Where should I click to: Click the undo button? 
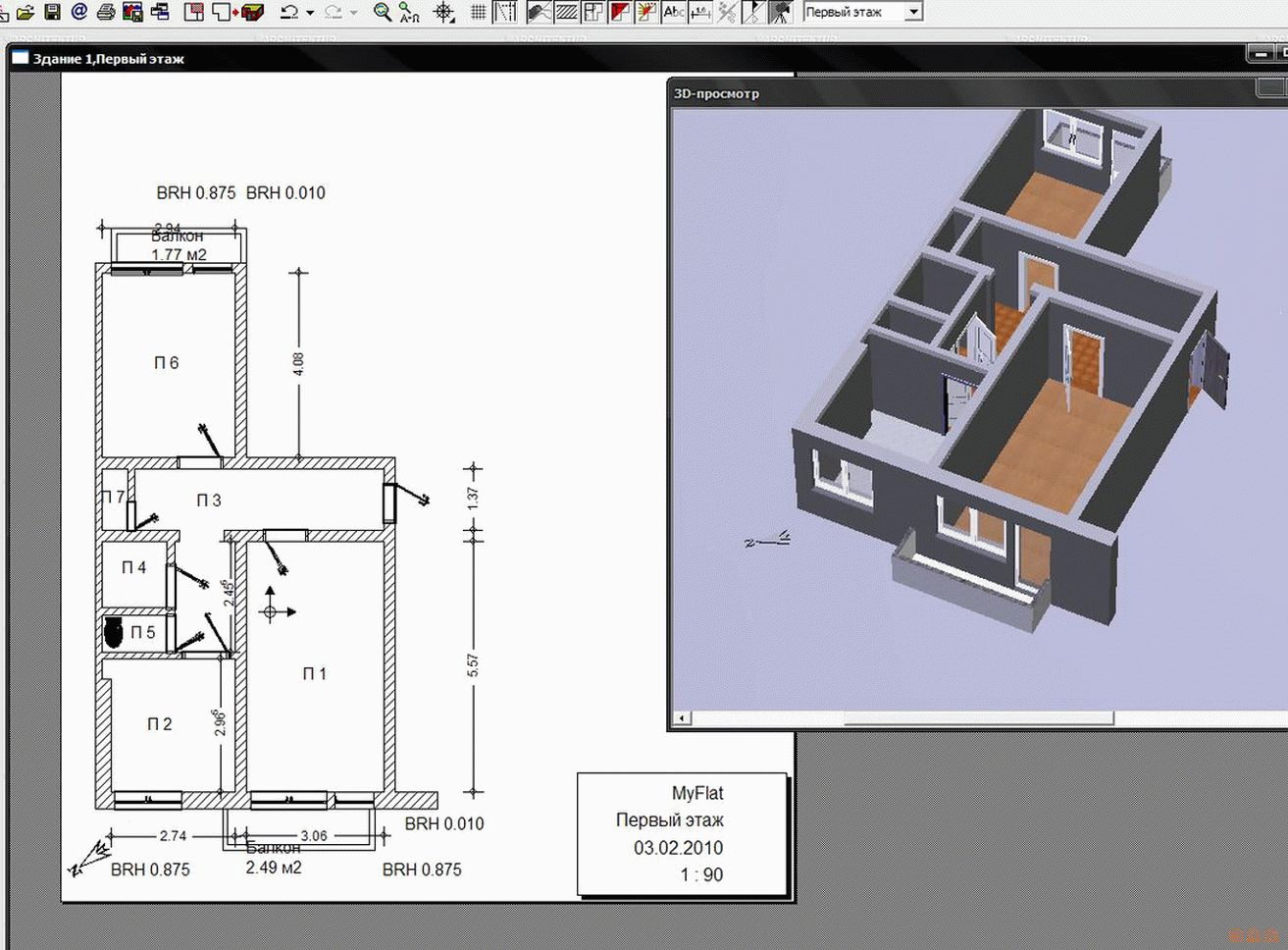(x=288, y=12)
